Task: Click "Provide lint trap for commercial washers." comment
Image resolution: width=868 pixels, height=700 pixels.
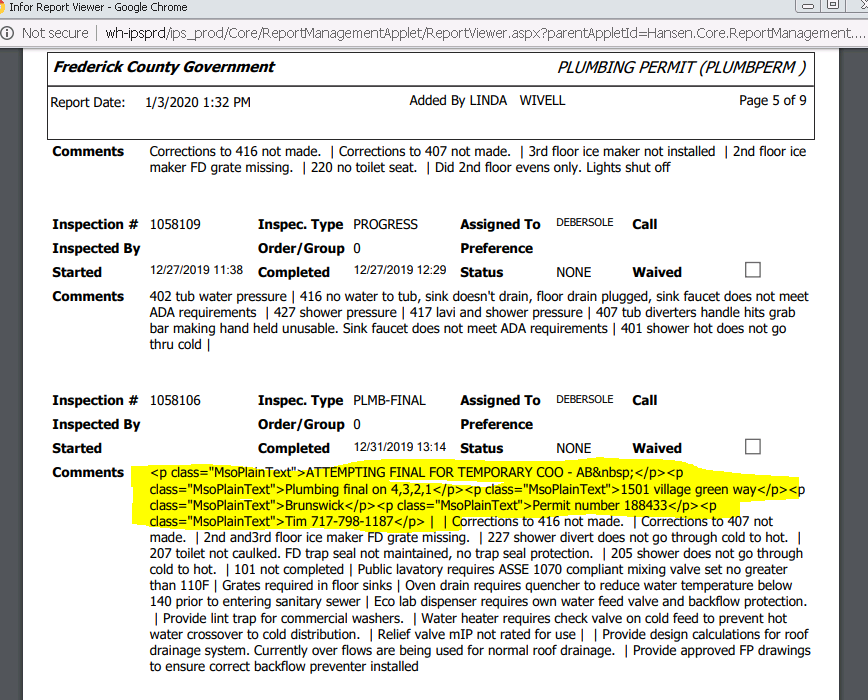Action: coord(283,619)
